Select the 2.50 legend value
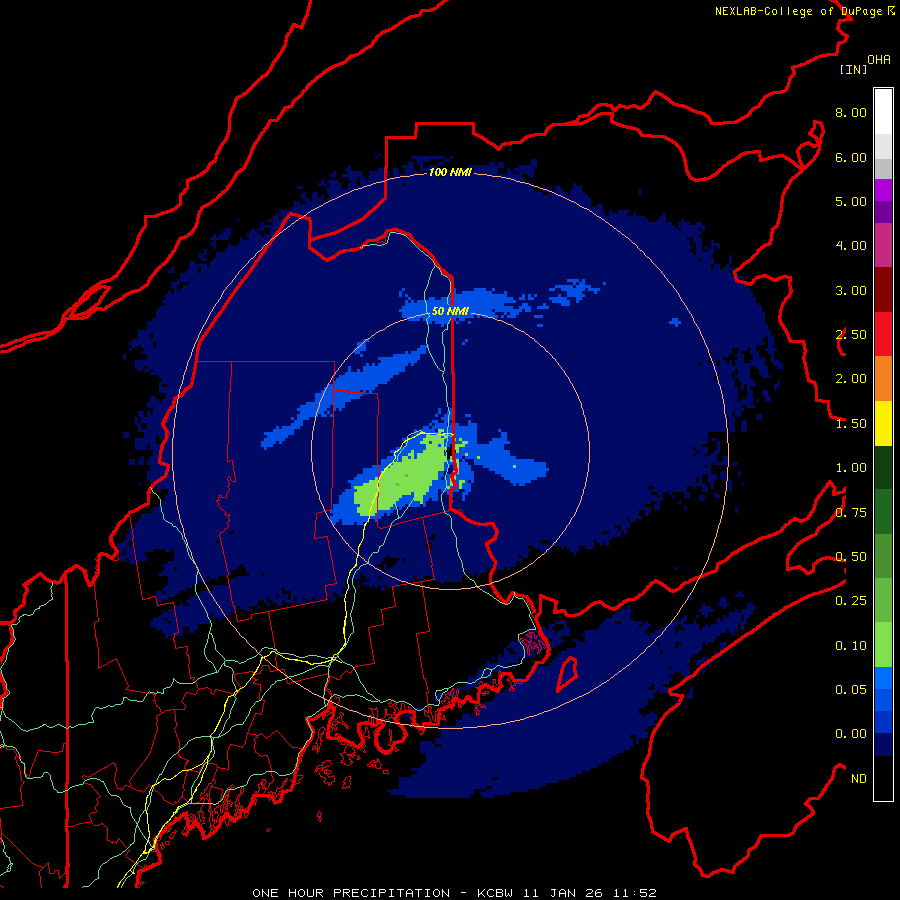 click(851, 335)
